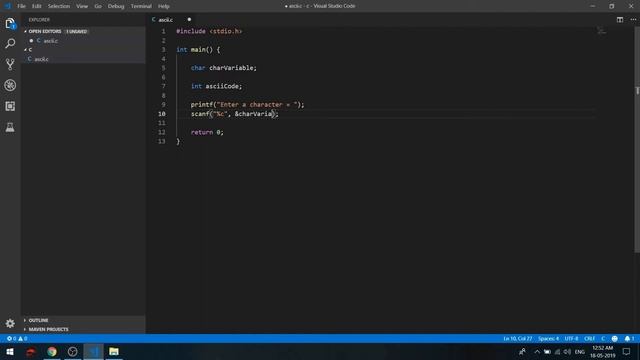
Task: Open the View menu
Action: 82,6
